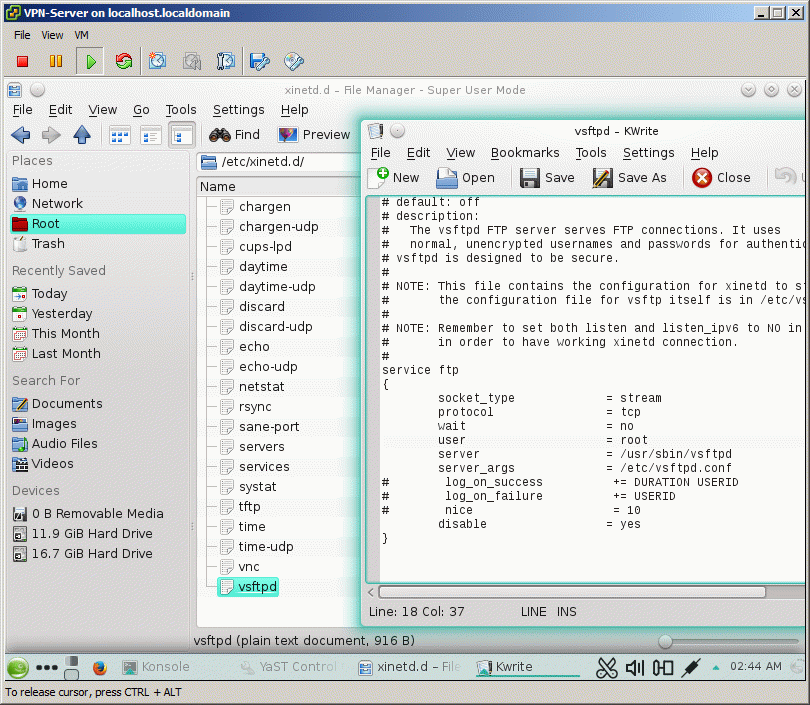This screenshot has height=705, width=810.
Task: Select Root in the Places panel
Action: pyautogui.click(x=46, y=224)
